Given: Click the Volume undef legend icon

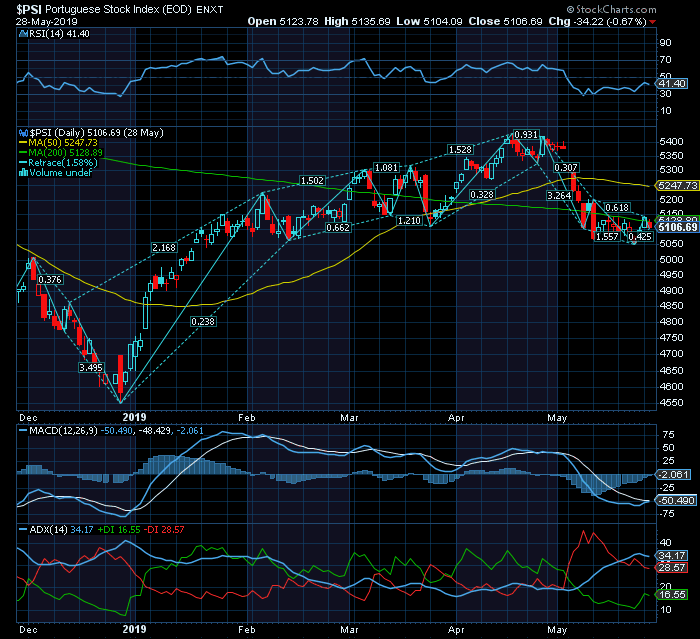Looking at the screenshot, I should pyautogui.click(x=23, y=173).
